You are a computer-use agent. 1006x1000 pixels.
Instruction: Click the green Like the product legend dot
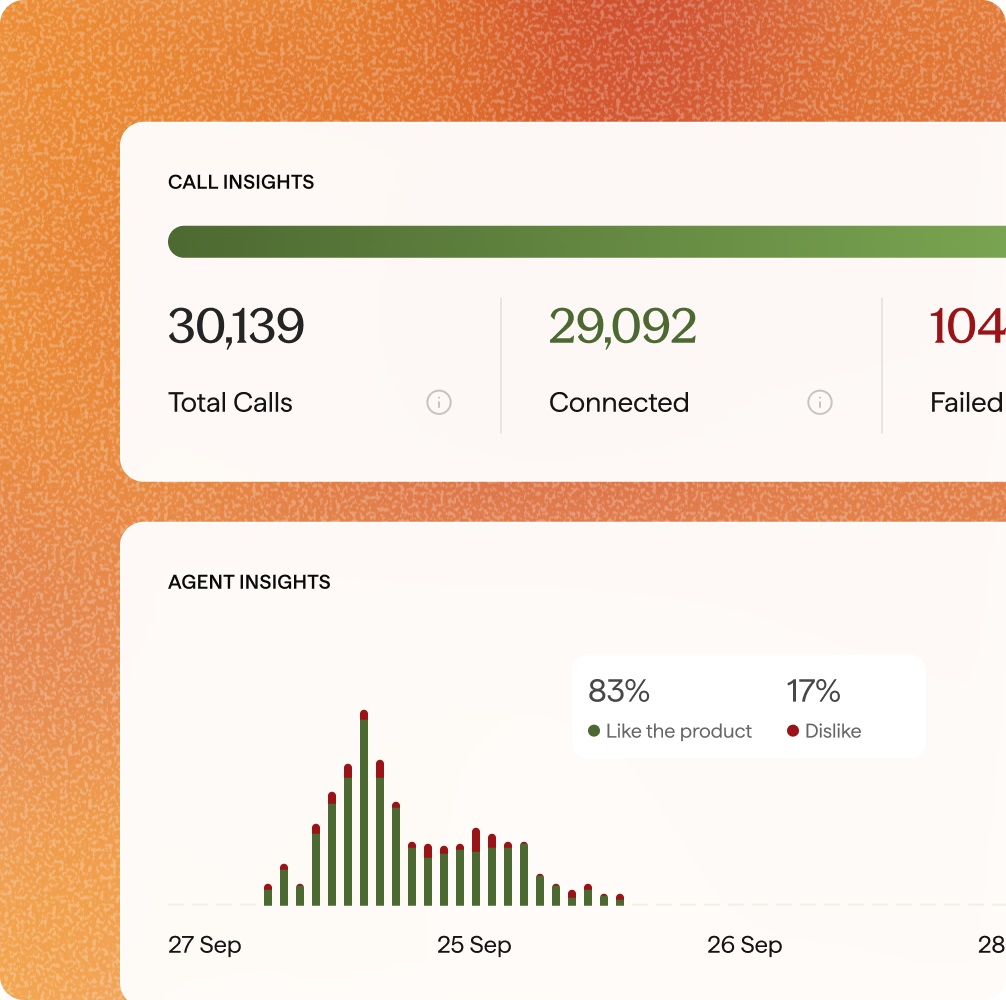click(x=595, y=731)
